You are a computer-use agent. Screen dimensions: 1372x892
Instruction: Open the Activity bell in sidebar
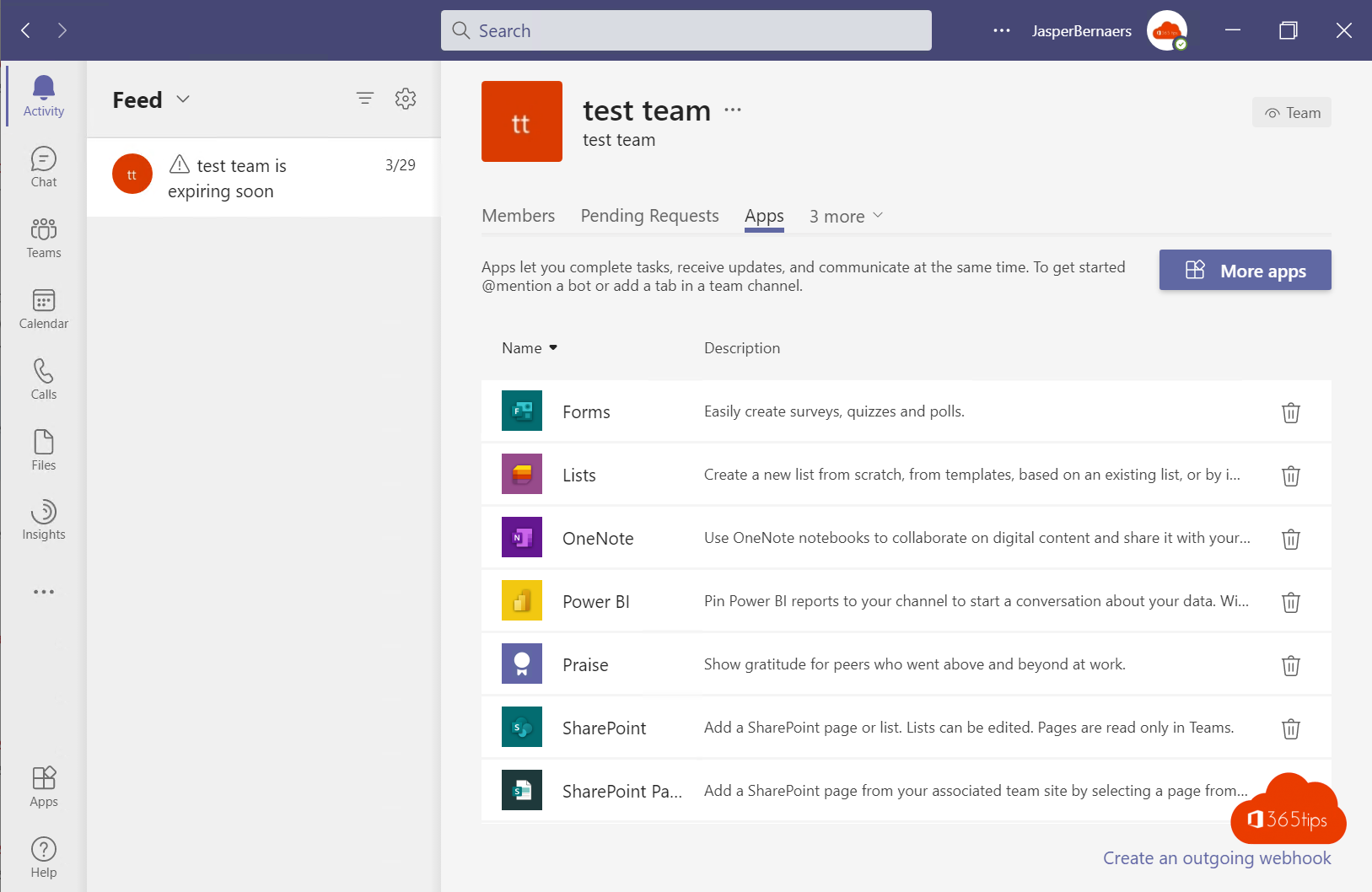[44, 96]
